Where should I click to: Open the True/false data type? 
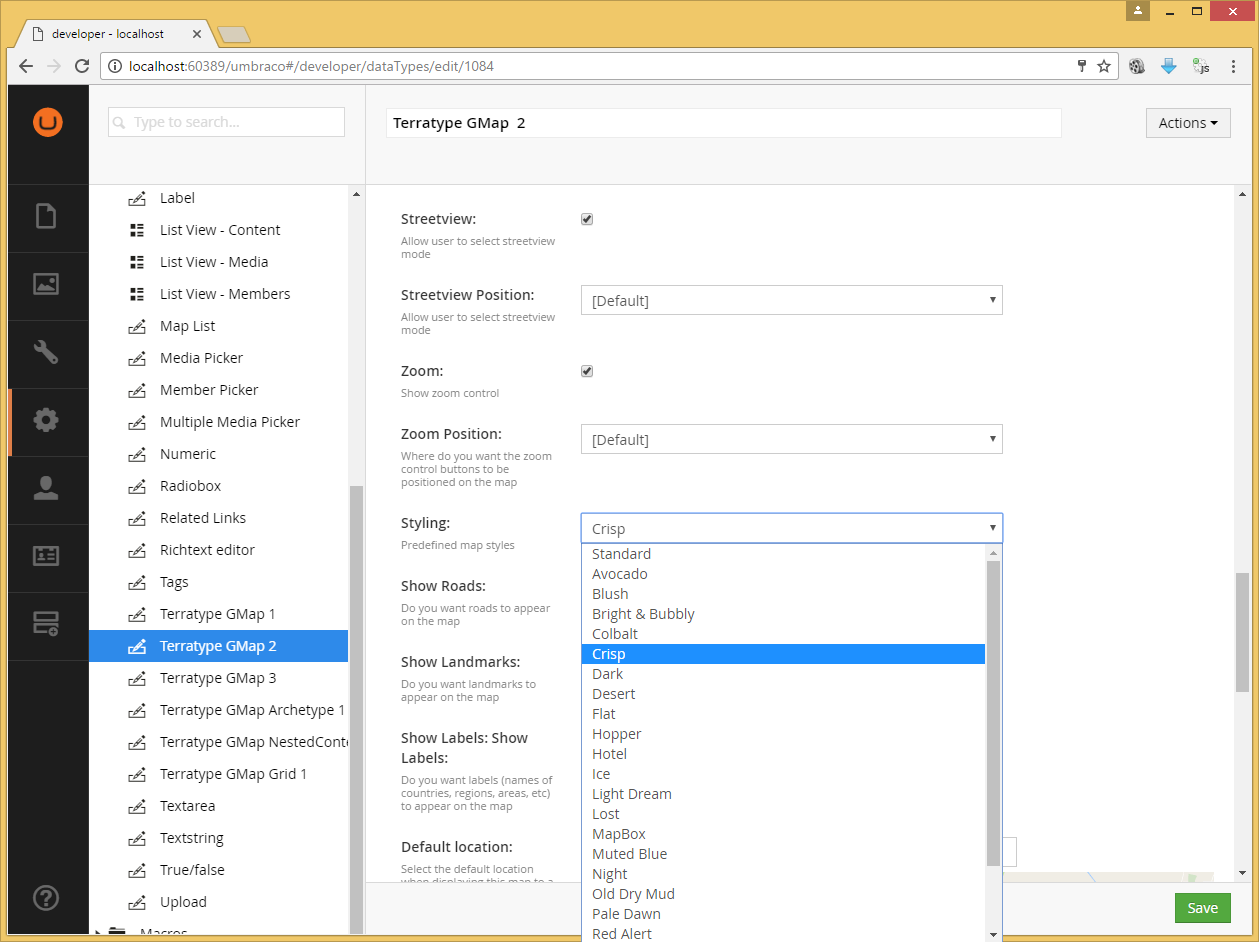(192, 870)
